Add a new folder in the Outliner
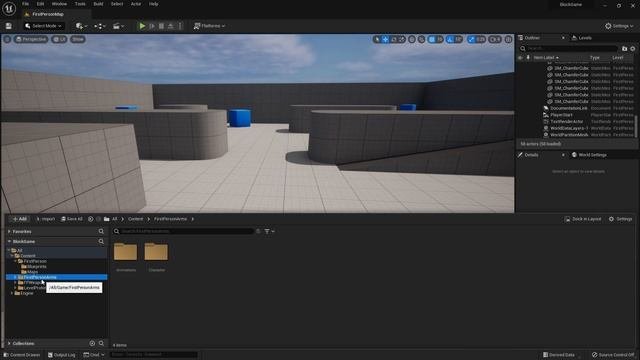The image size is (640, 360). pyautogui.click(x=624, y=49)
